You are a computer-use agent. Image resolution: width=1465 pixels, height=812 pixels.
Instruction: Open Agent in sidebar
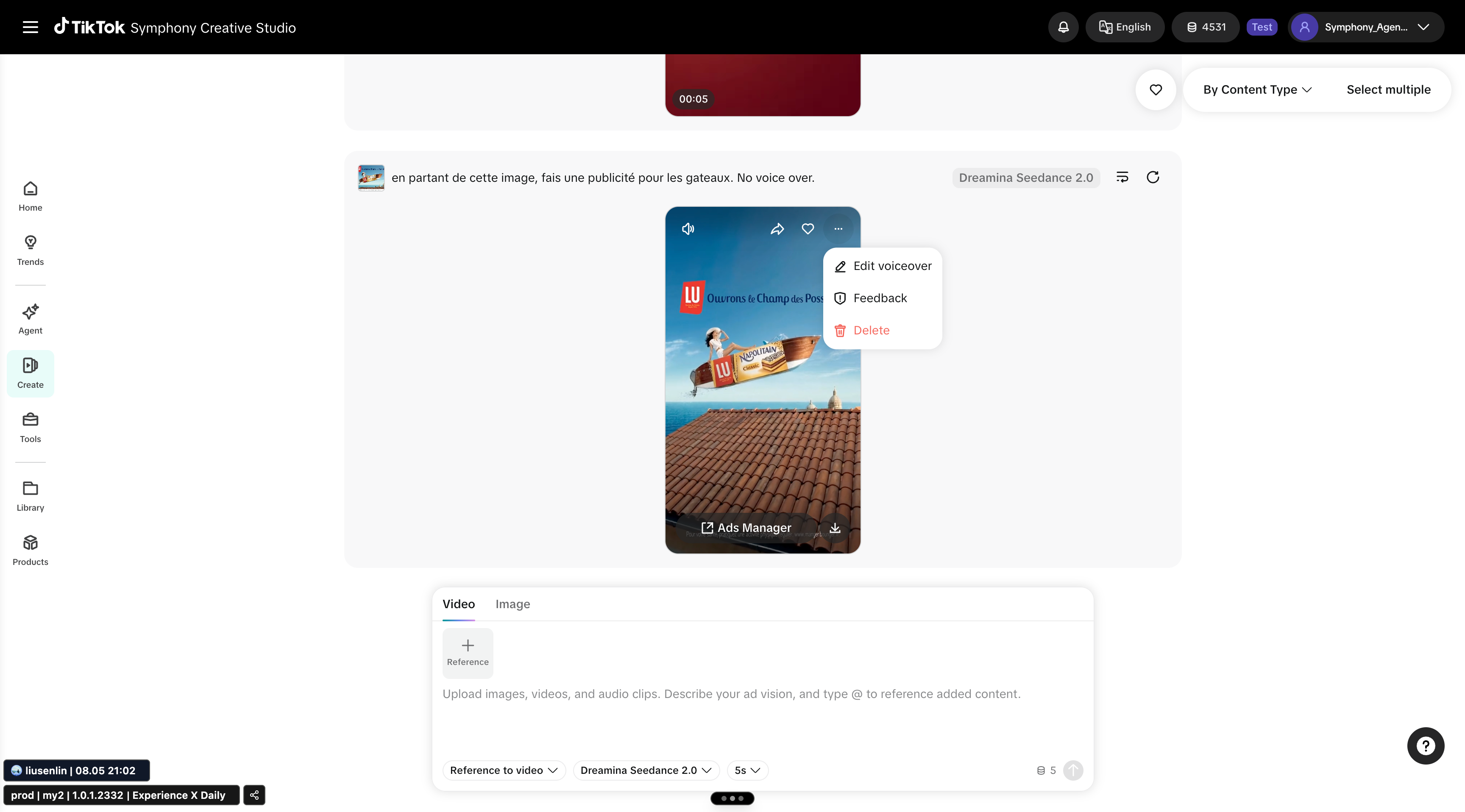click(x=30, y=320)
